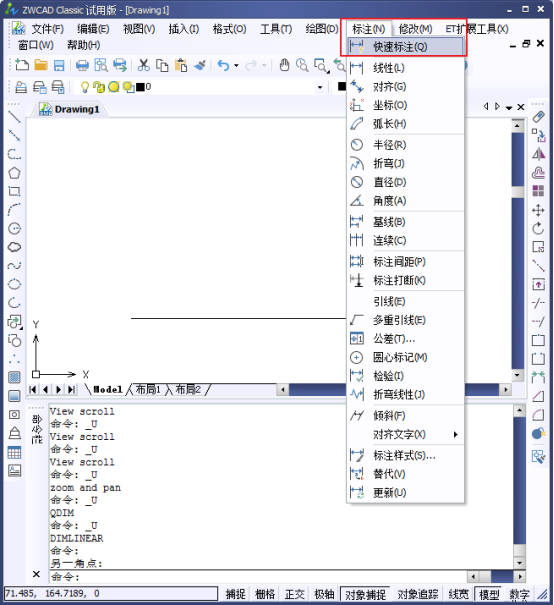554x605 pixels.
Task: Select the Rectangle tool
Action: [14, 191]
